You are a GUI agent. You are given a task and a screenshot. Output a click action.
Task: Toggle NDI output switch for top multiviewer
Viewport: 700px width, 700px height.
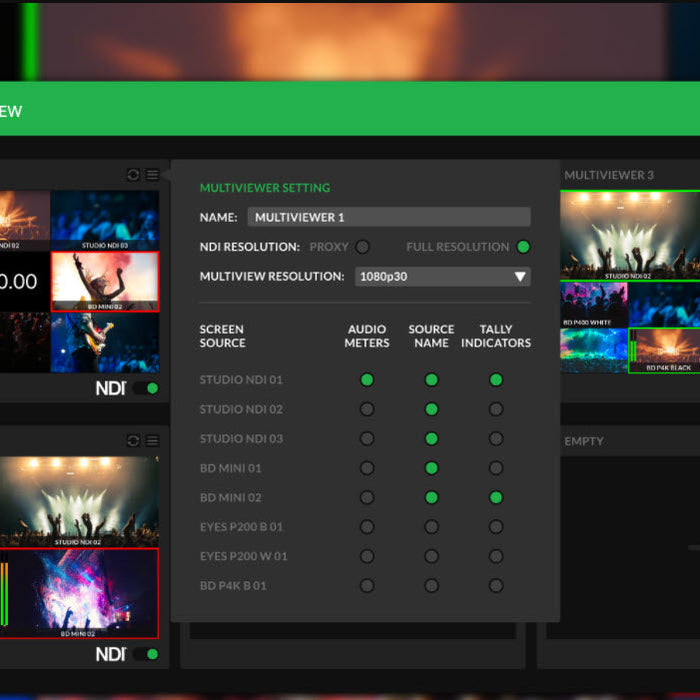(x=146, y=388)
